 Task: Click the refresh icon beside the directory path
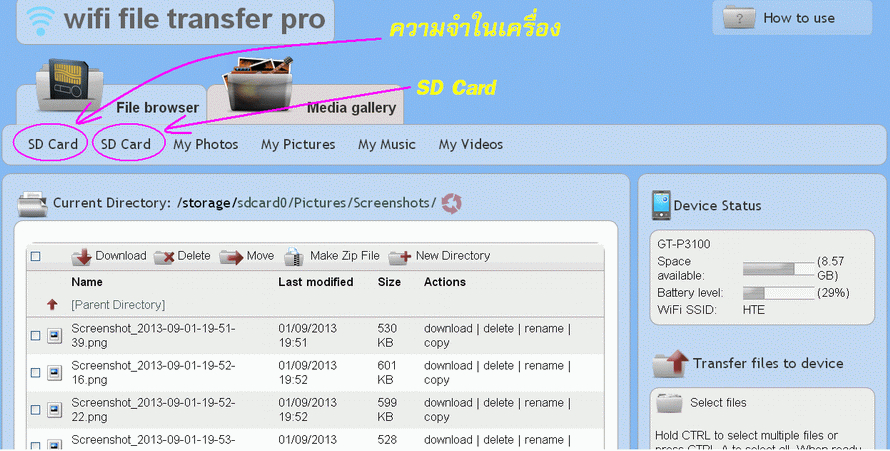click(x=452, y=203)
